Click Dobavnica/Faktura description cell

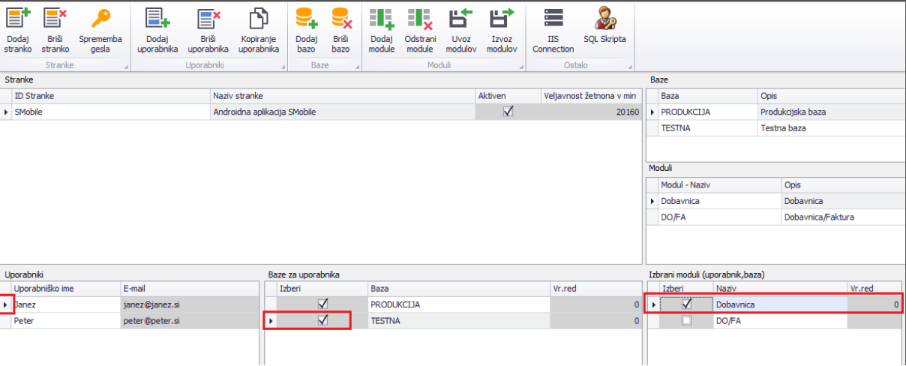tap(842, 217)
